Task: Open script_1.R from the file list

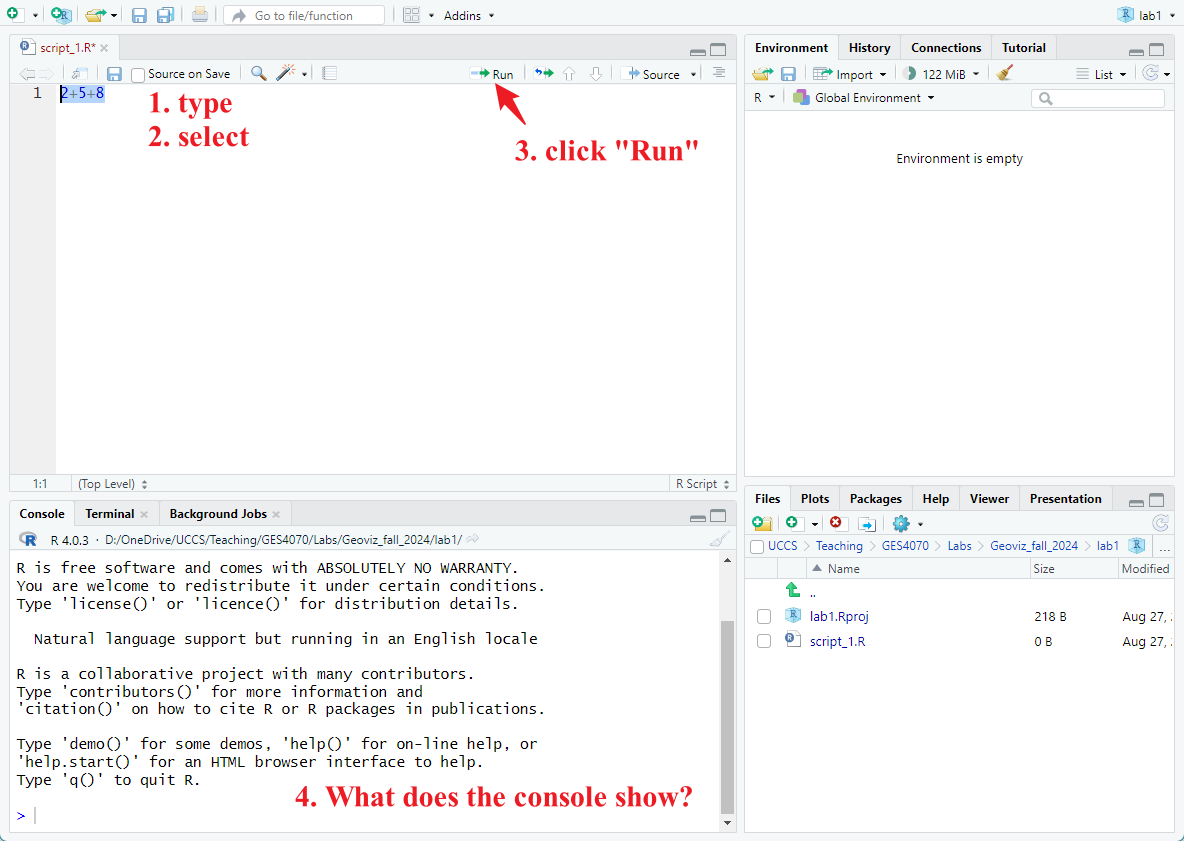Action: pyautogui.click(x=837, y=641)
